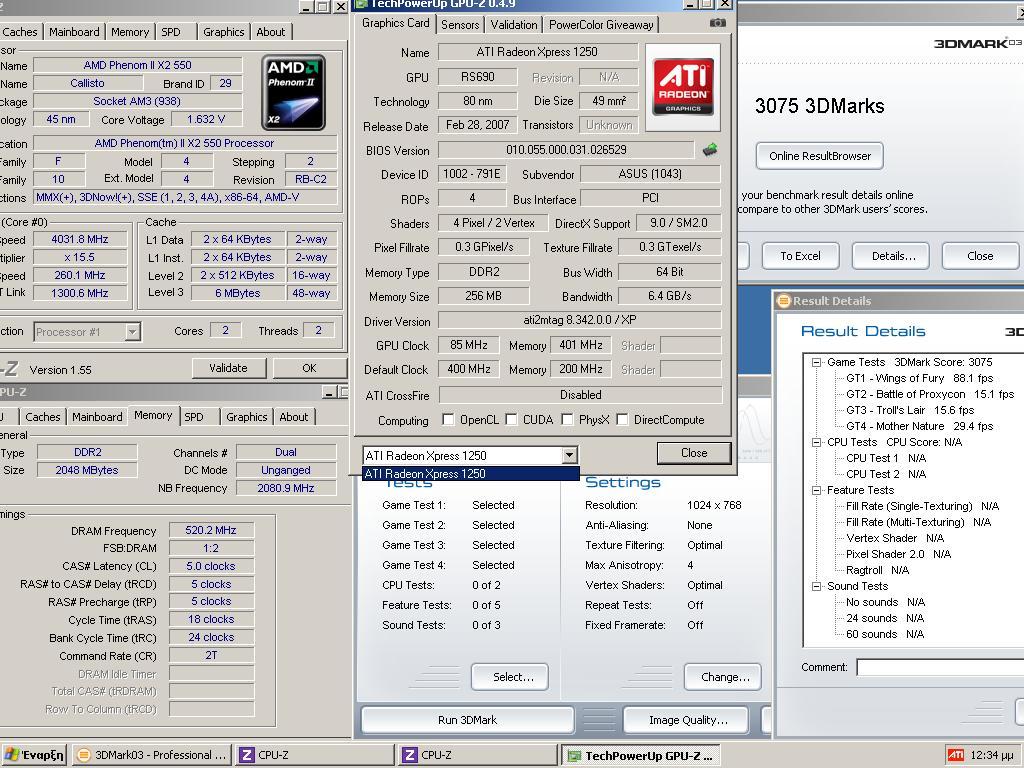Screen dimensions: 1024x768
Task: Open Online ResultBrowser
Action: point(820,156)
